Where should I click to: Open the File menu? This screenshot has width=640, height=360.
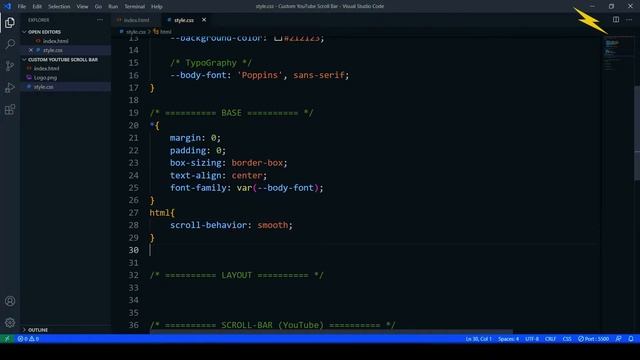[x=22, y=7]
